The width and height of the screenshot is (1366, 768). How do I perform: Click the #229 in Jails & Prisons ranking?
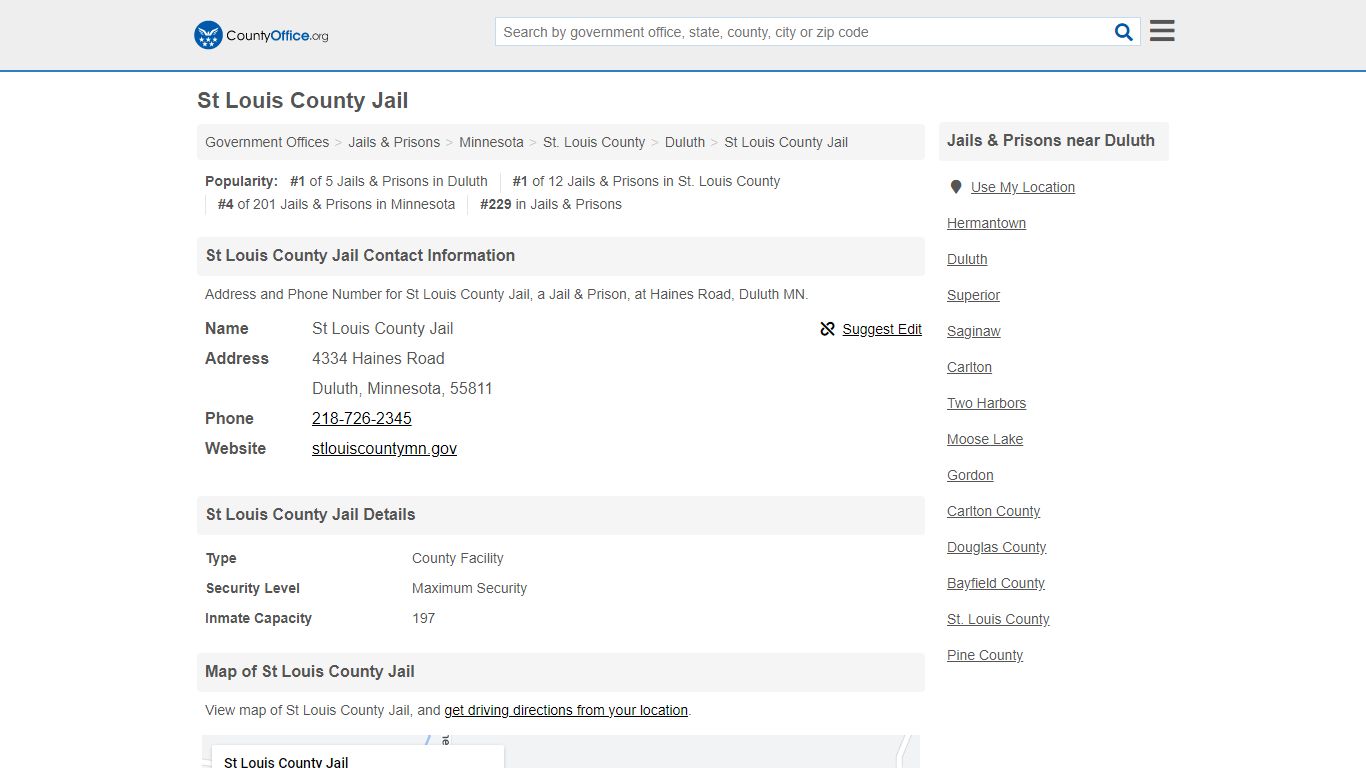(x=551, y=204)
